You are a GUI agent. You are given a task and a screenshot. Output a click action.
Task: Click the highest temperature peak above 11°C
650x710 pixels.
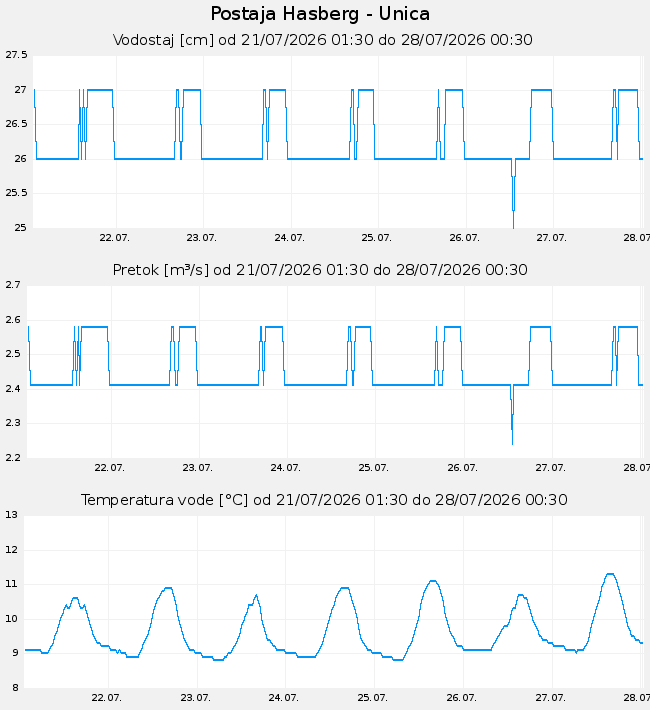610,574
